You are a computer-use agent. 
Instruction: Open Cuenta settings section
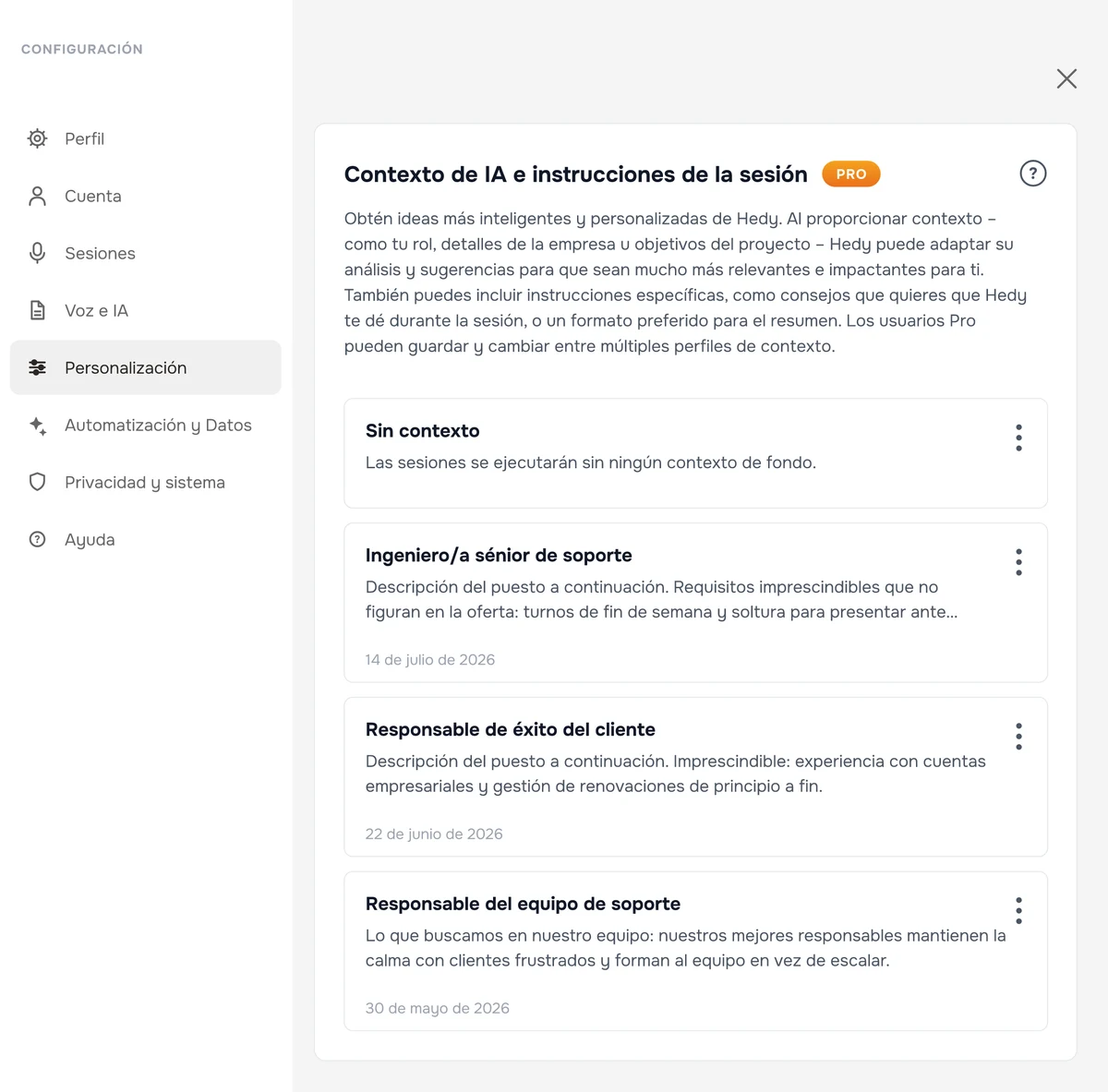coord(146,196)
